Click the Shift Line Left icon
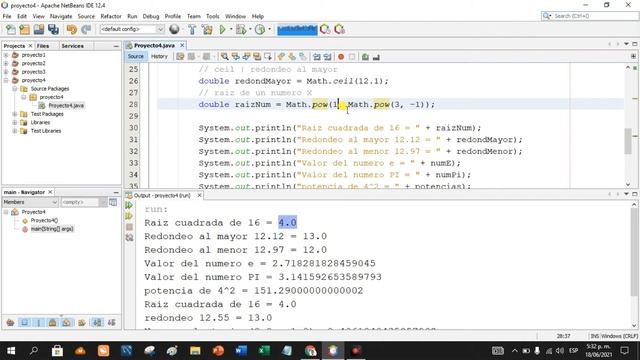 317,57
